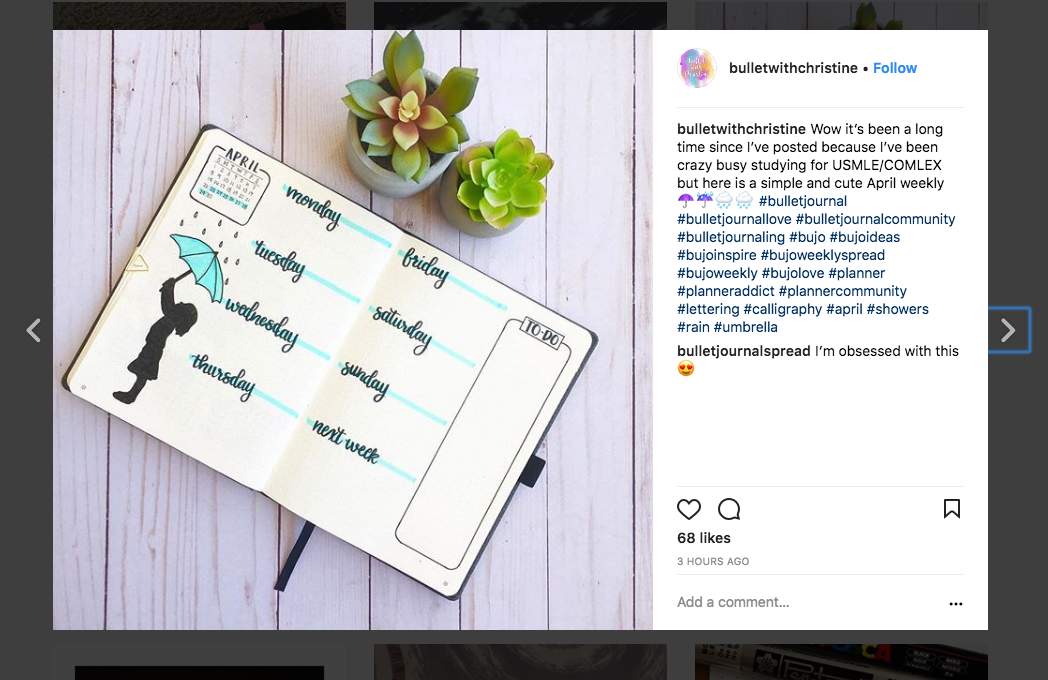Open the #plannercommunity hashtag
Viewport: 1048px width, 680px height.
click(843, 292)
